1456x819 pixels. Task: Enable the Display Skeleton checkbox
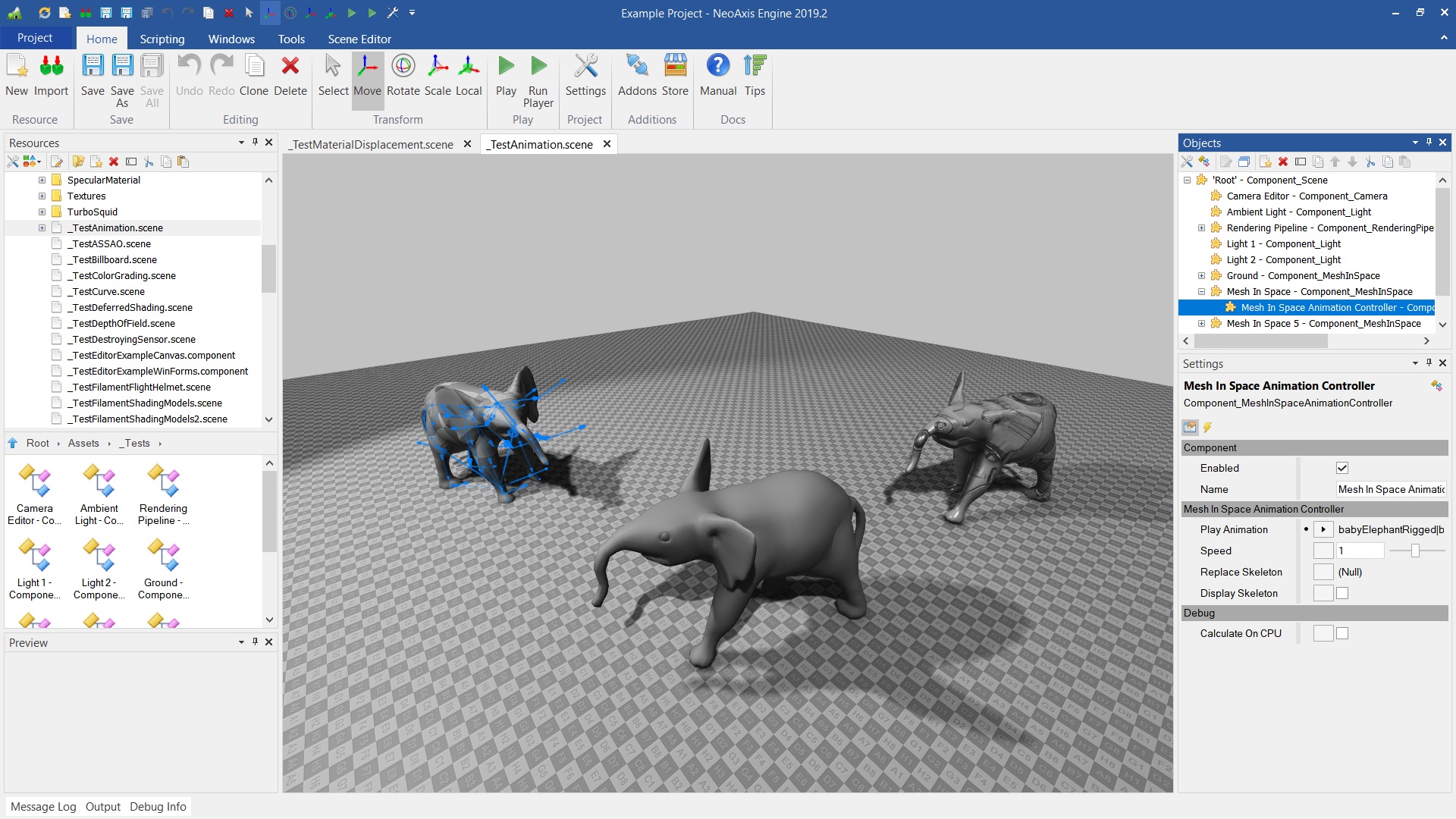[x=1342, y=593]
